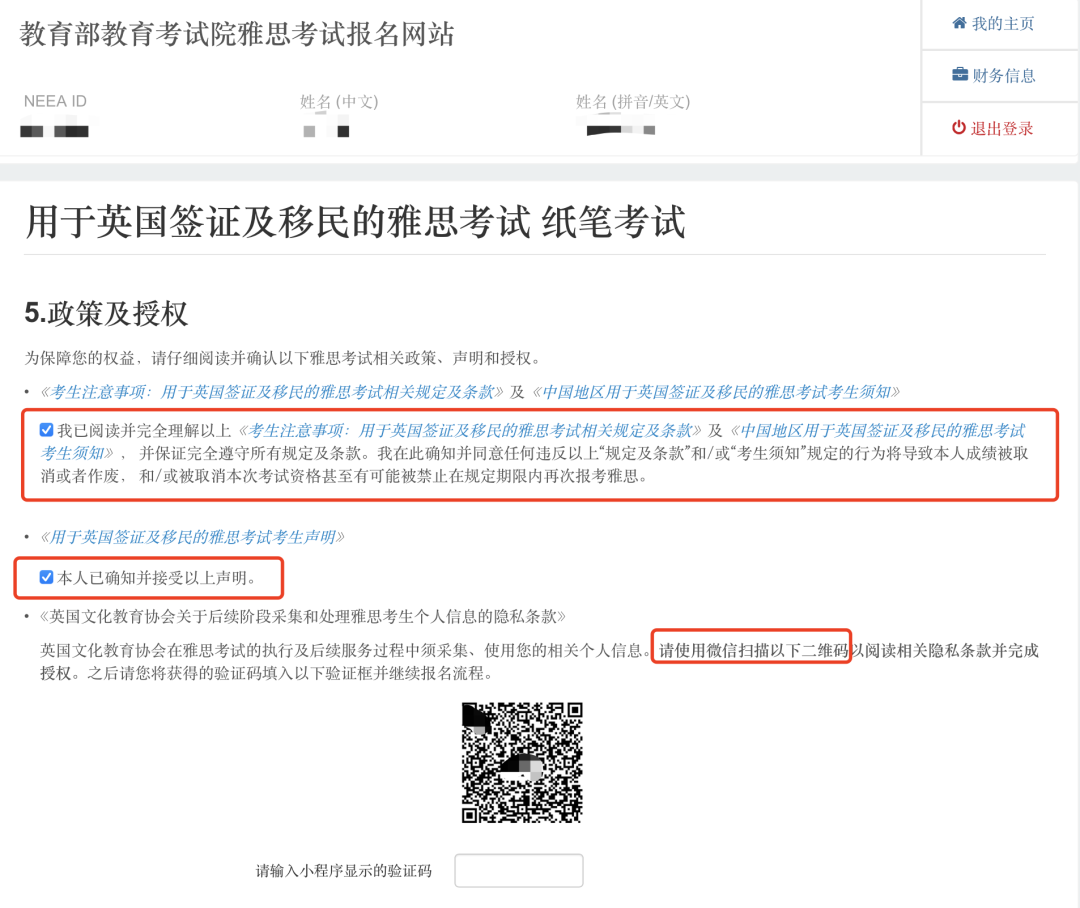Click the WeChat QR code image
This screenshot has height=908, width=1080.
coord(522,762)
